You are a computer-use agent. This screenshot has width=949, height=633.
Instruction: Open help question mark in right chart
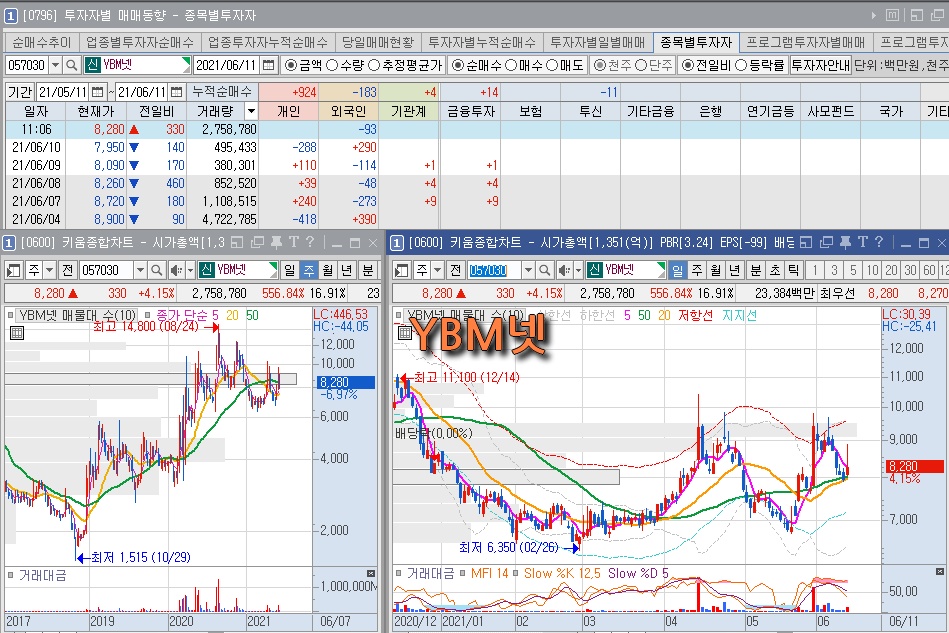(879, 243)
